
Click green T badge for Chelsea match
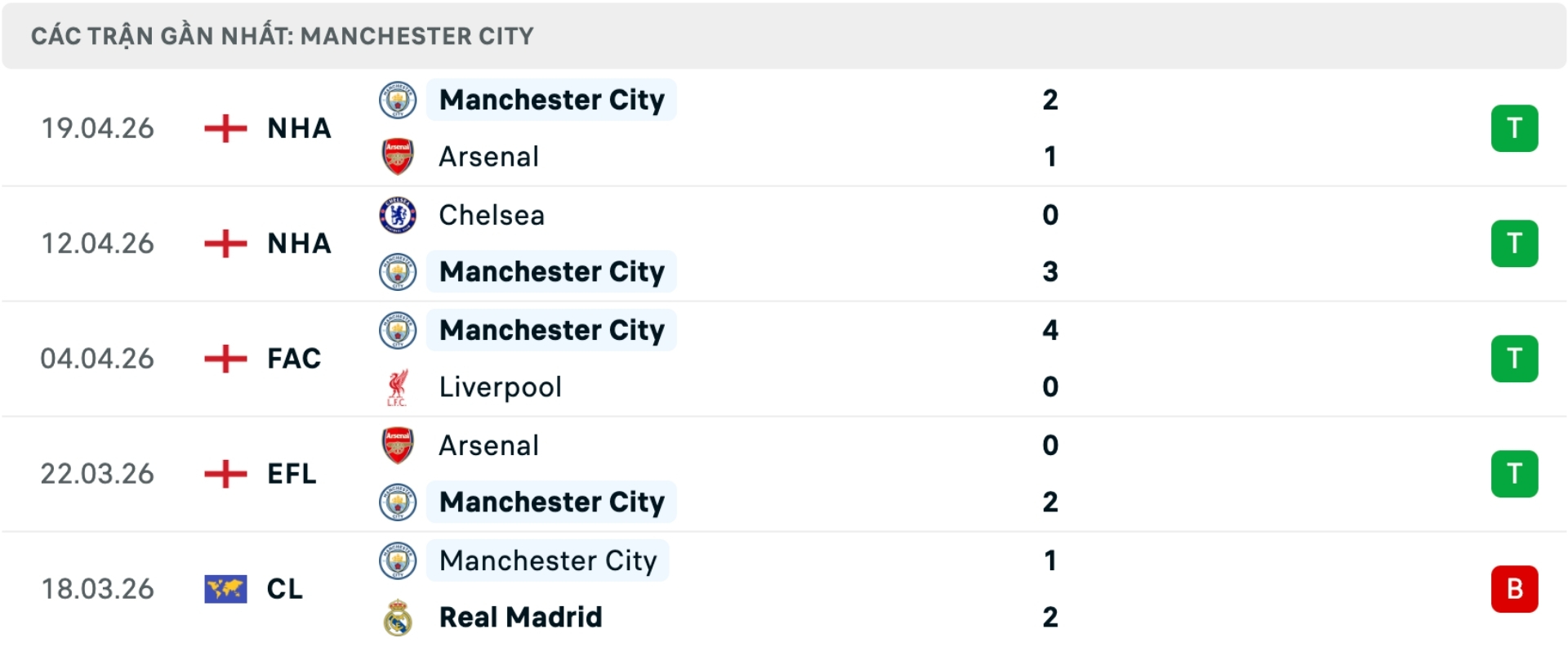coord(1514,244)
